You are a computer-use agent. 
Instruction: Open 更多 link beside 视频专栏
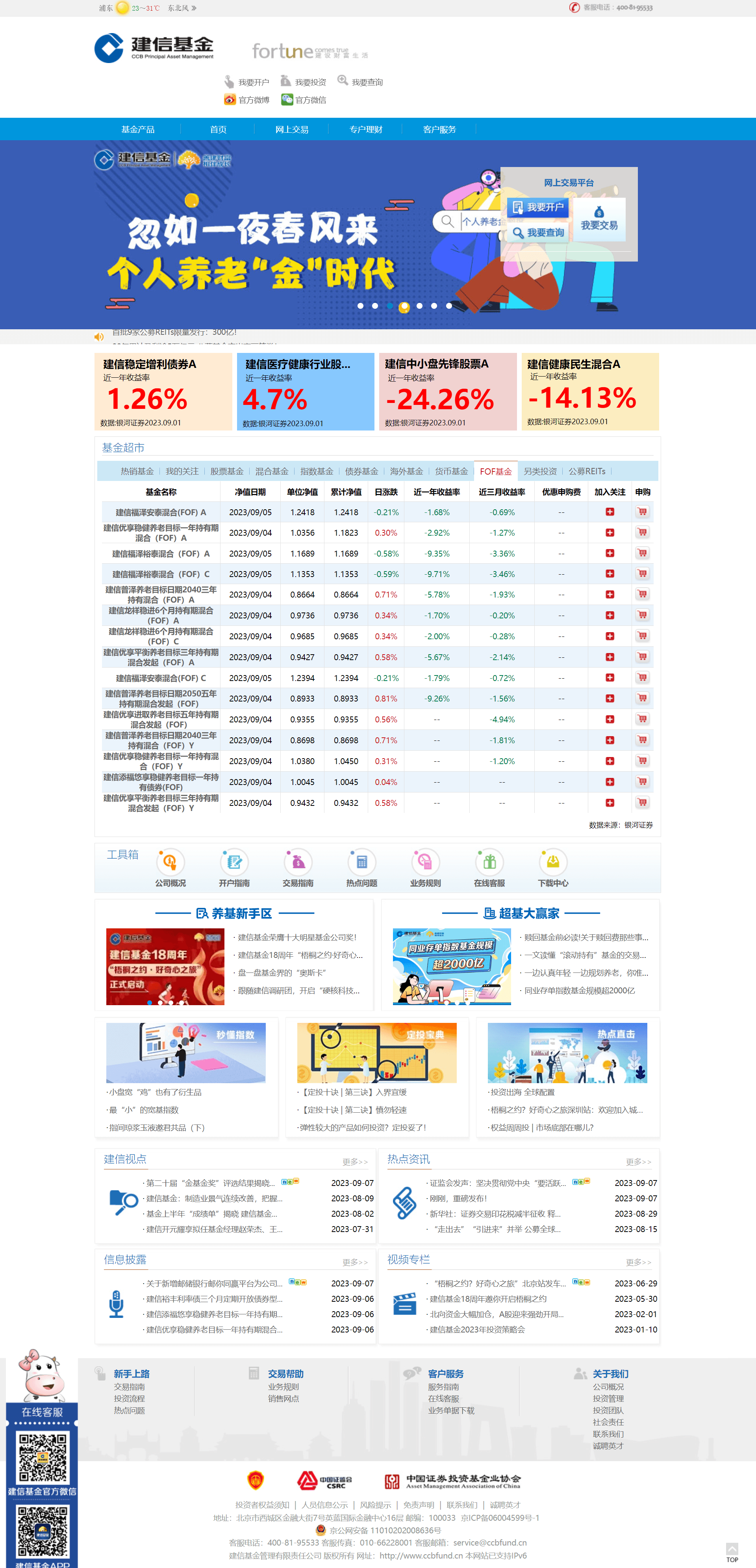click(x=639, y=1262)
